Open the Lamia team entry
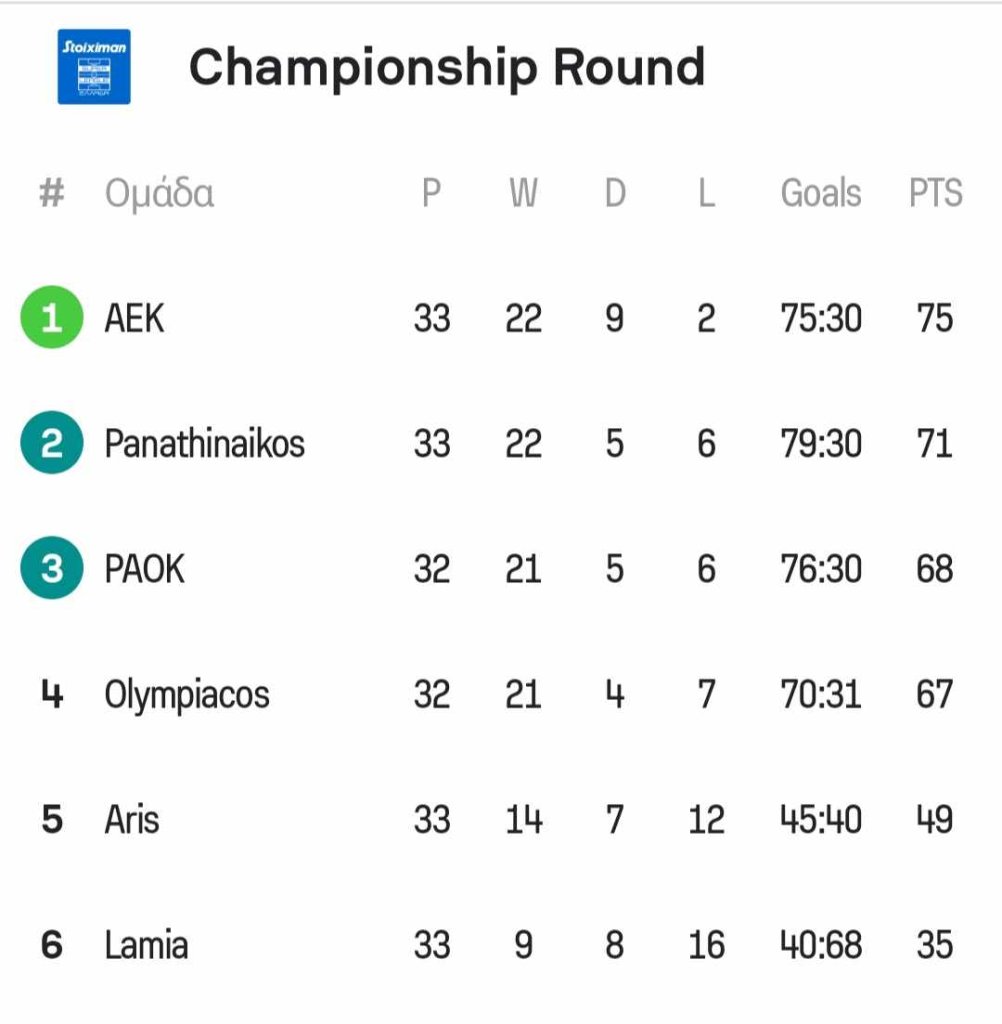The height and width of the screenshot is (1024, 1002). [x=146, y=945]
